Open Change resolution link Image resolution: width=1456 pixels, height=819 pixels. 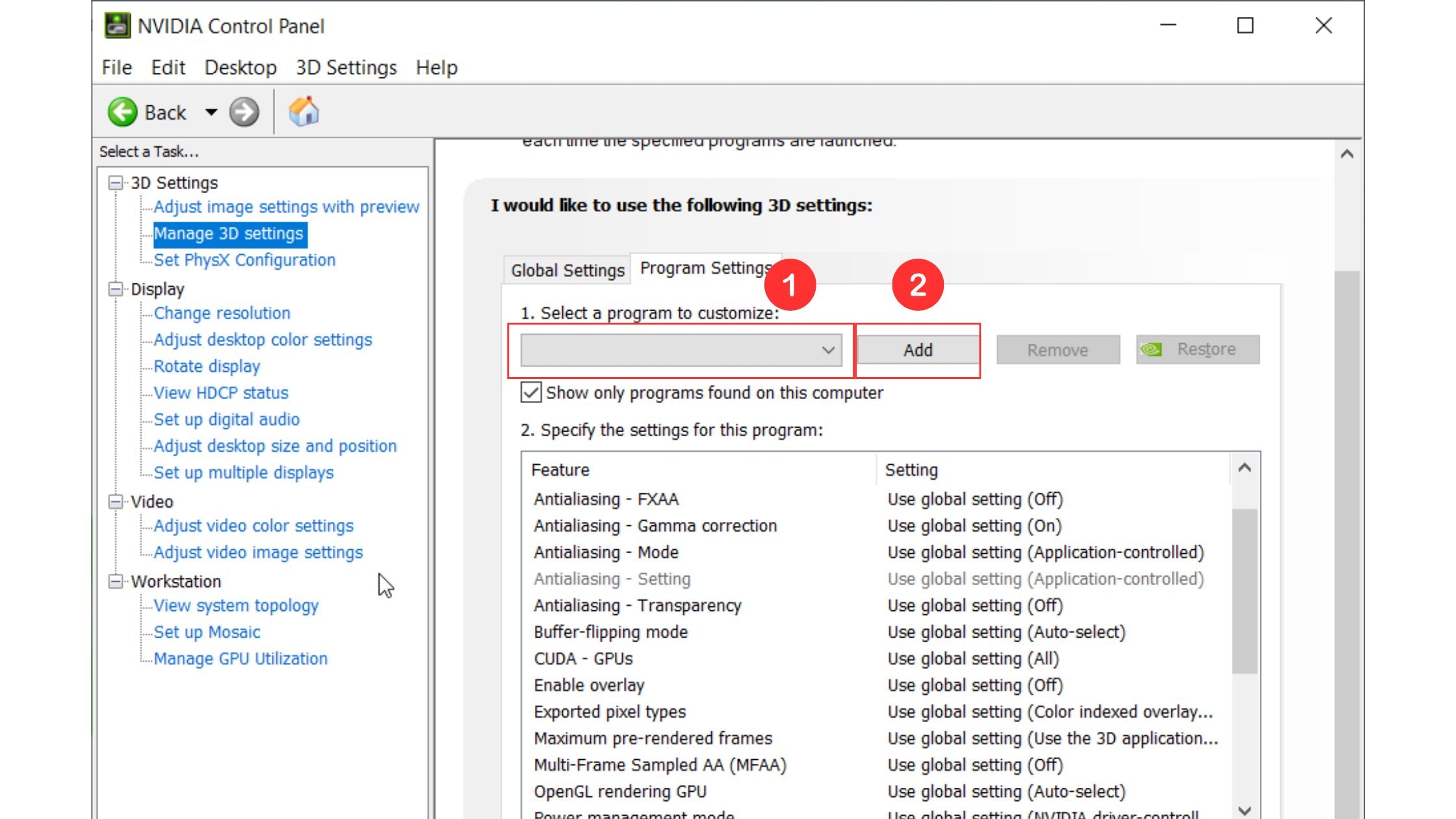pos(222,313)
